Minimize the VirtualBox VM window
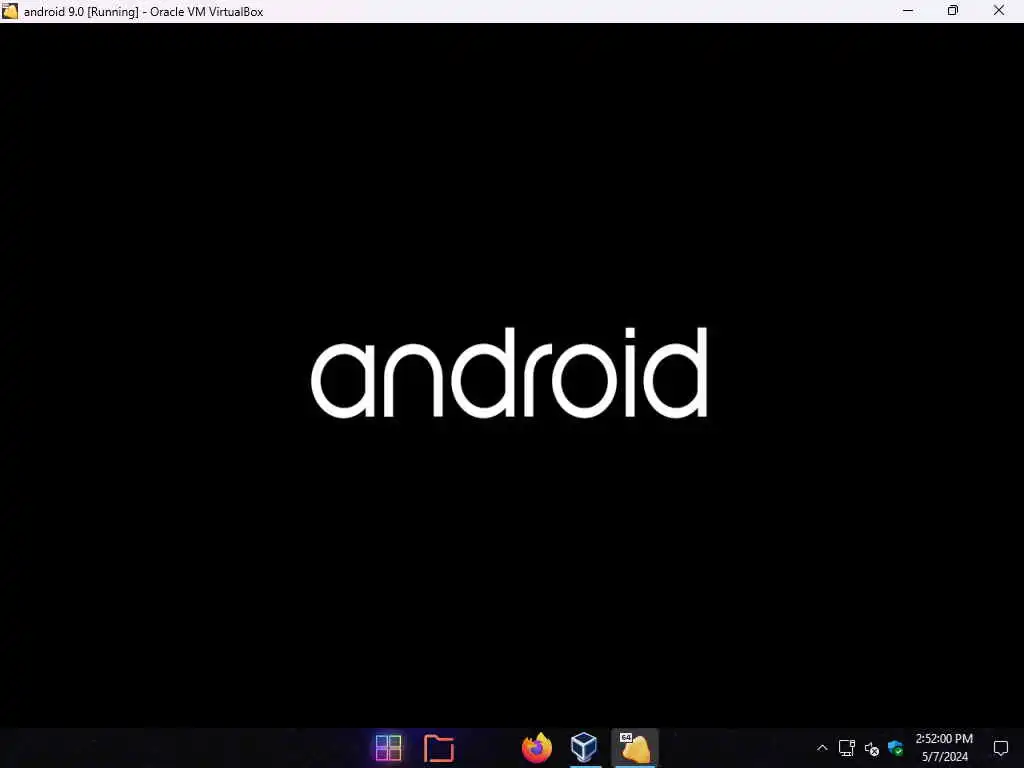Screen dimensions: 1024x768 [908, 10]
